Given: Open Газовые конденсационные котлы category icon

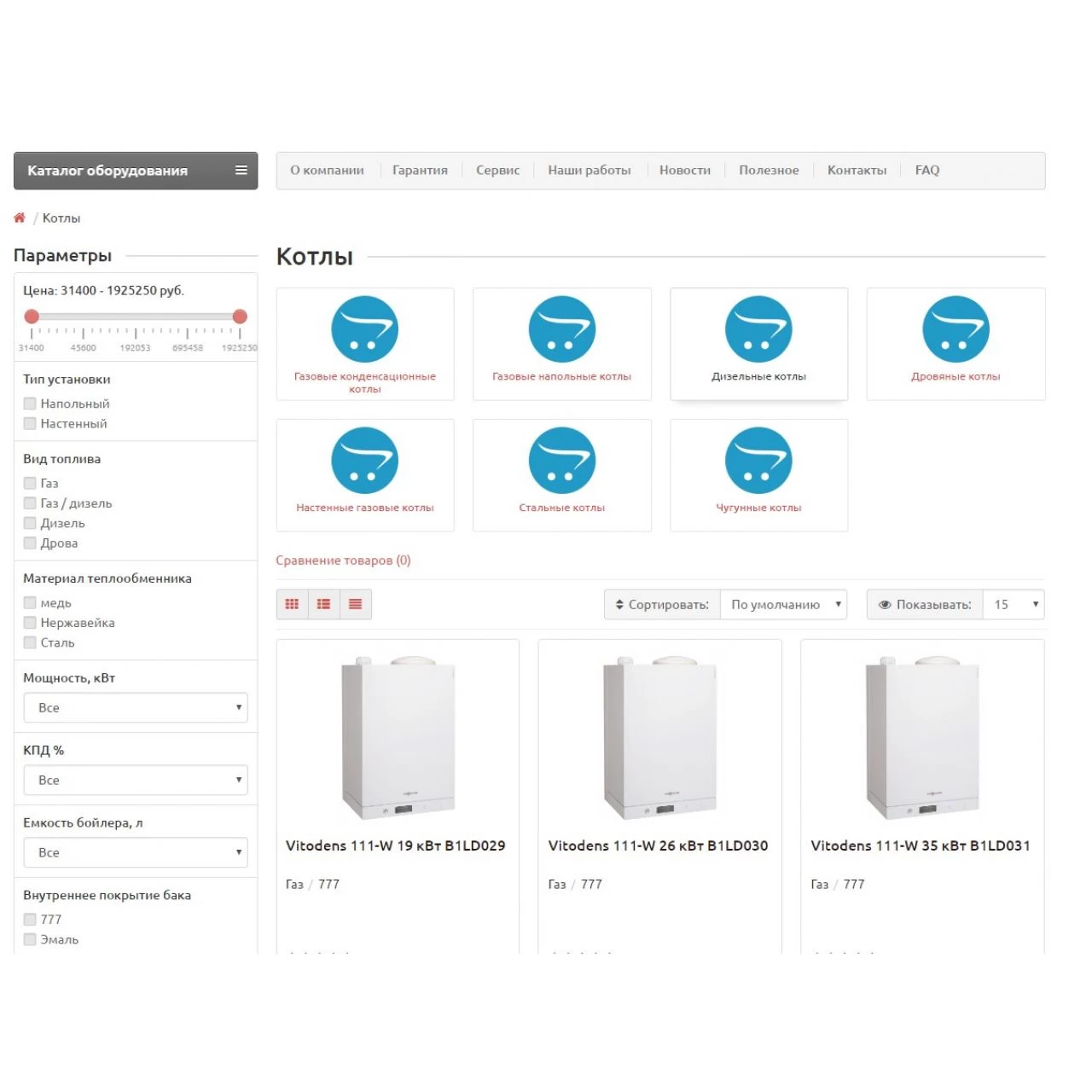Looking at the screenshot, I should point(365,329).
